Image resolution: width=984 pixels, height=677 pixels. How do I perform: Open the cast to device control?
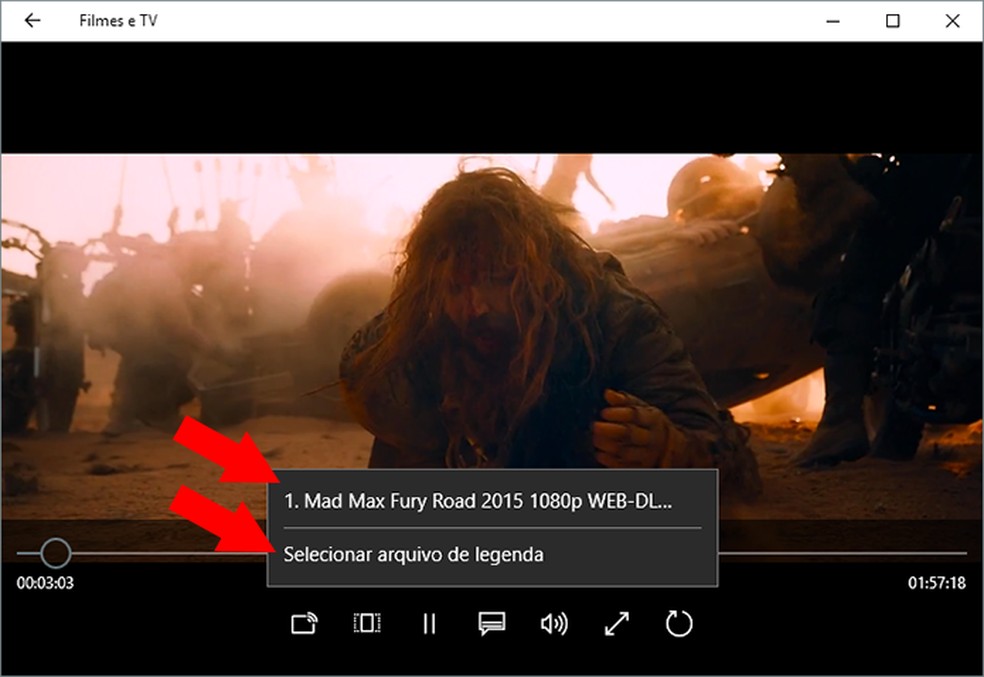pyautogui.click(x=304, y=624)
